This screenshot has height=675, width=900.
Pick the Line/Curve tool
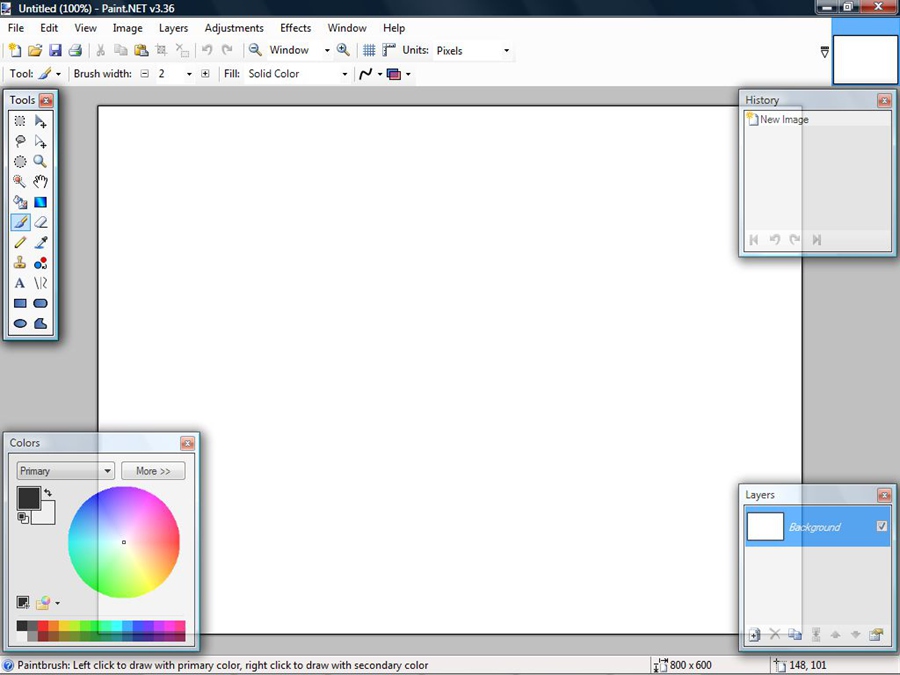pyautogui.click(x=41, y=283)
